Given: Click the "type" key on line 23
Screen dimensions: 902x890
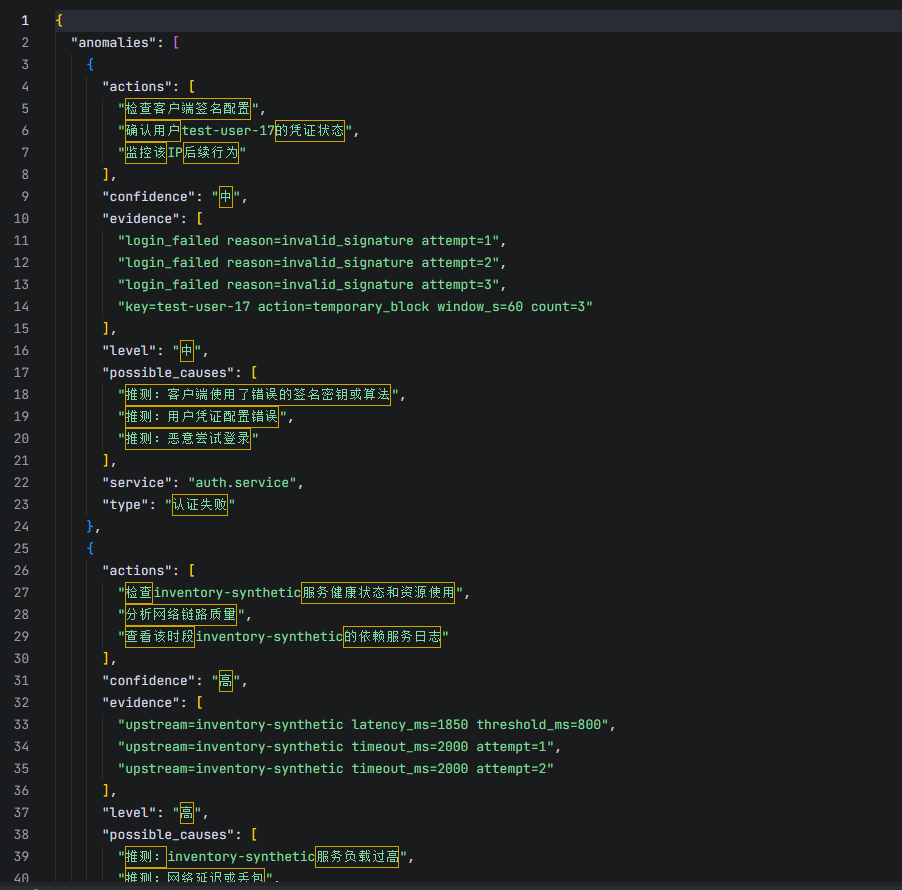Looking at the screenshot, I should (125, 505).
